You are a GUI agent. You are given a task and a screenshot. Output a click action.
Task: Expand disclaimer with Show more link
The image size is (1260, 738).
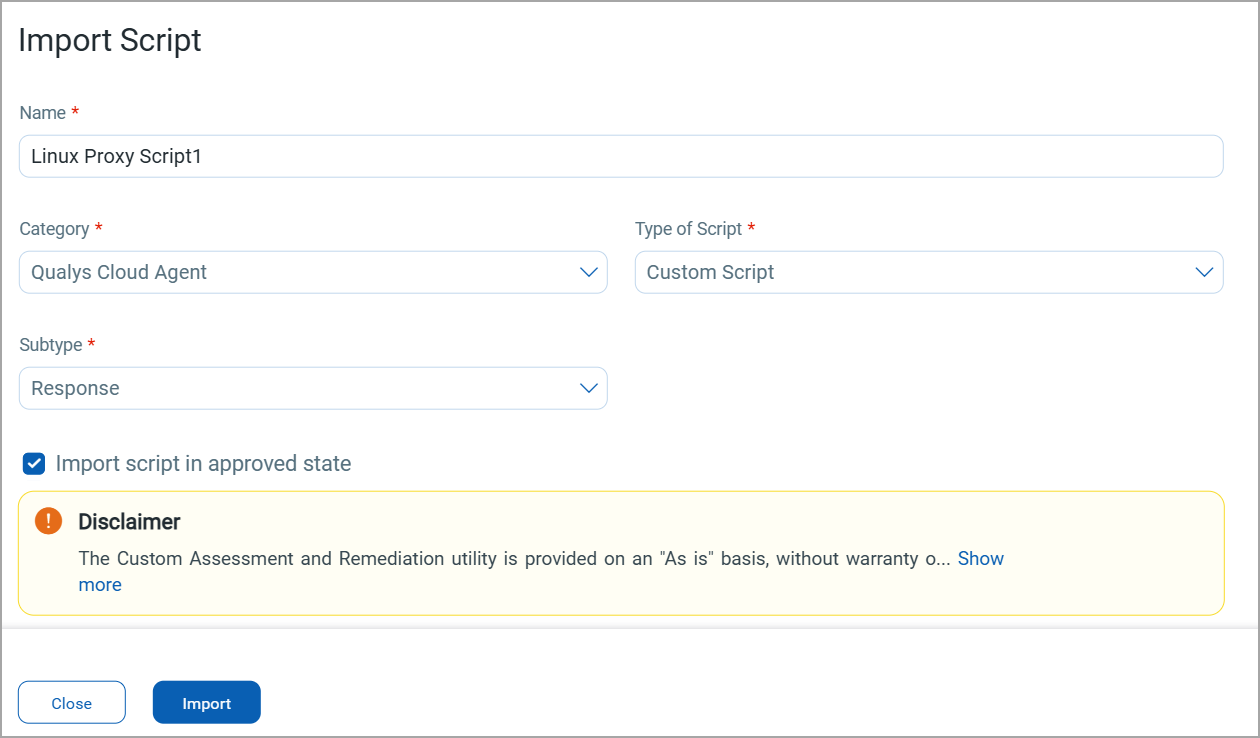click(980, 558)
